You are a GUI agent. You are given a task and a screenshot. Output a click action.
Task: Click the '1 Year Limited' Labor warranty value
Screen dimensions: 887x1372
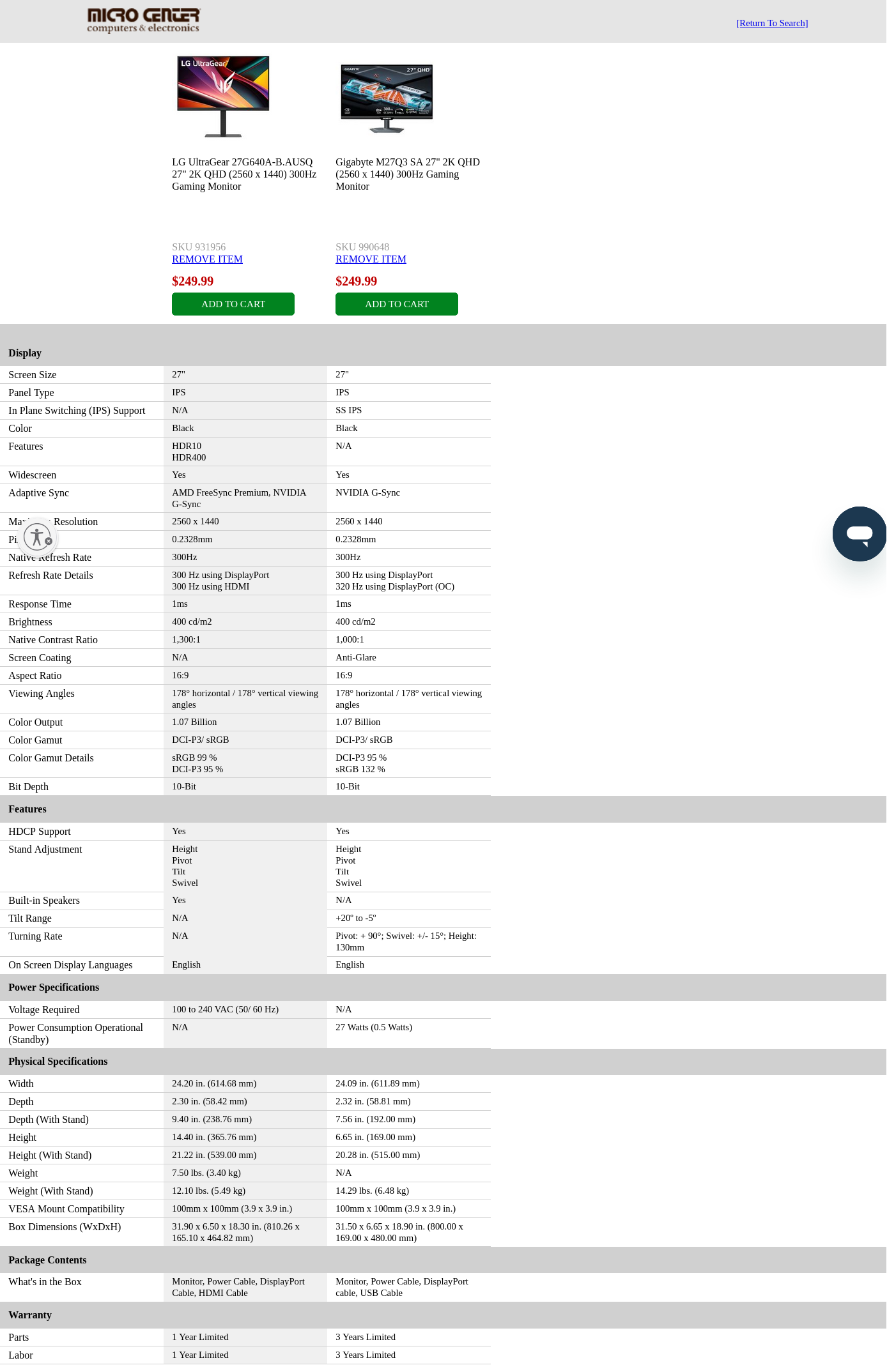[x=200, y=1355]
